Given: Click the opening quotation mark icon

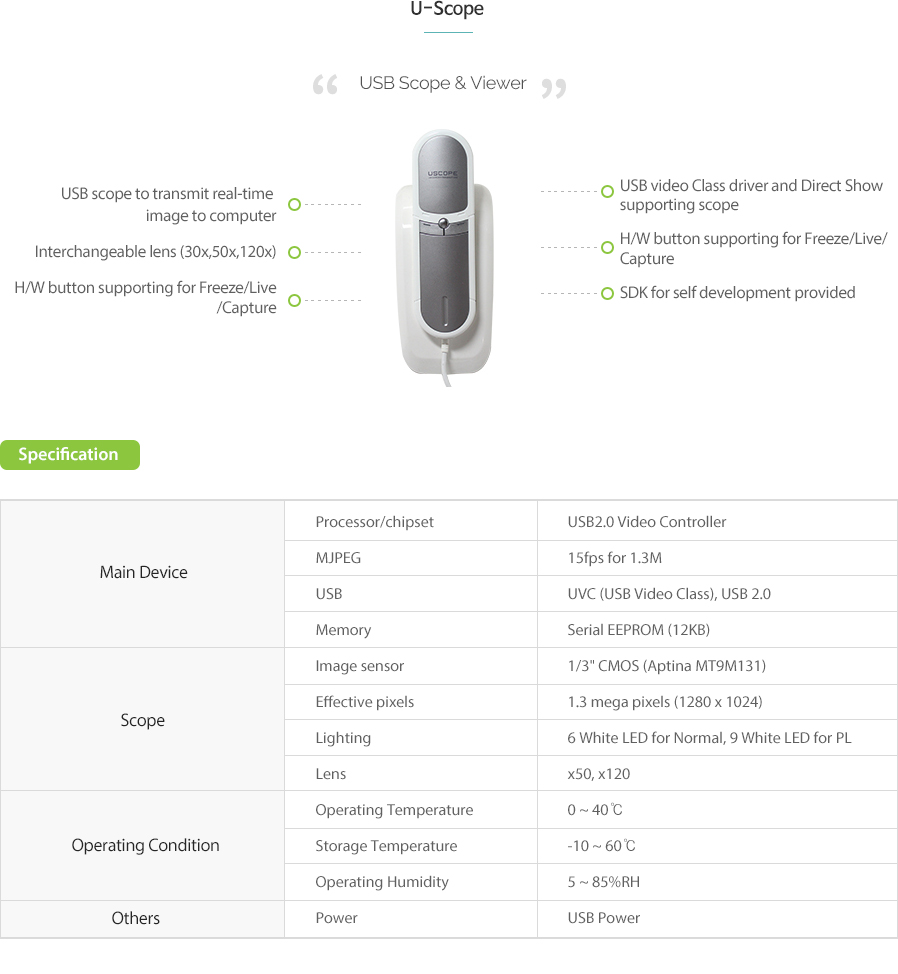Looking at the screenshot, I should click(x=325, y=86).
